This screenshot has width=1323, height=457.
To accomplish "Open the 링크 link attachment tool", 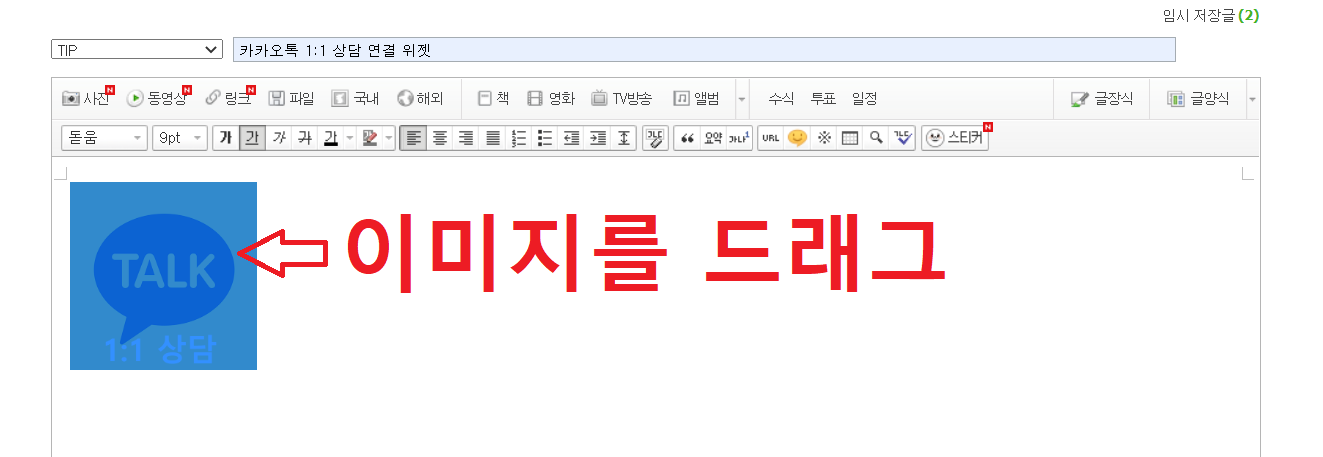I will [x=229, y=98].
